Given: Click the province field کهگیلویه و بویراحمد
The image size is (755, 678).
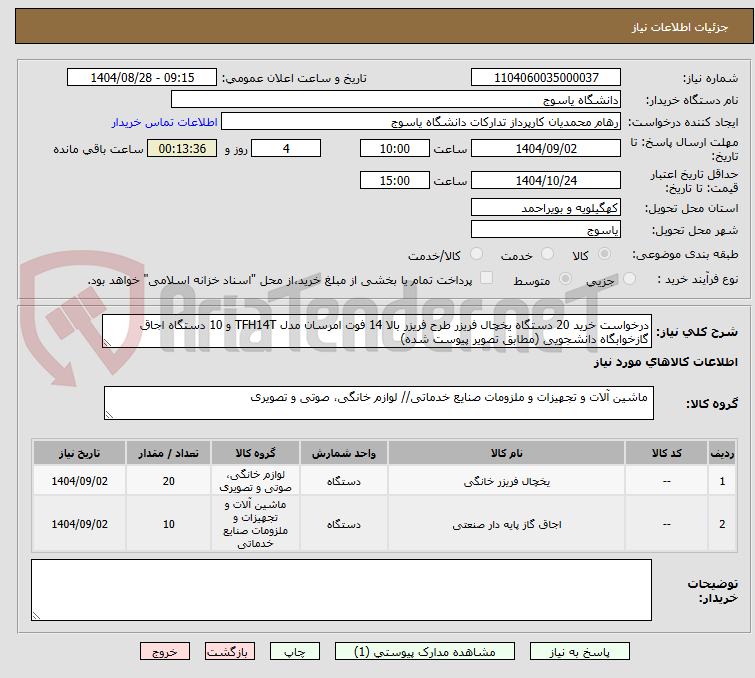Looking at the screenshot, I should click(546, 208).
